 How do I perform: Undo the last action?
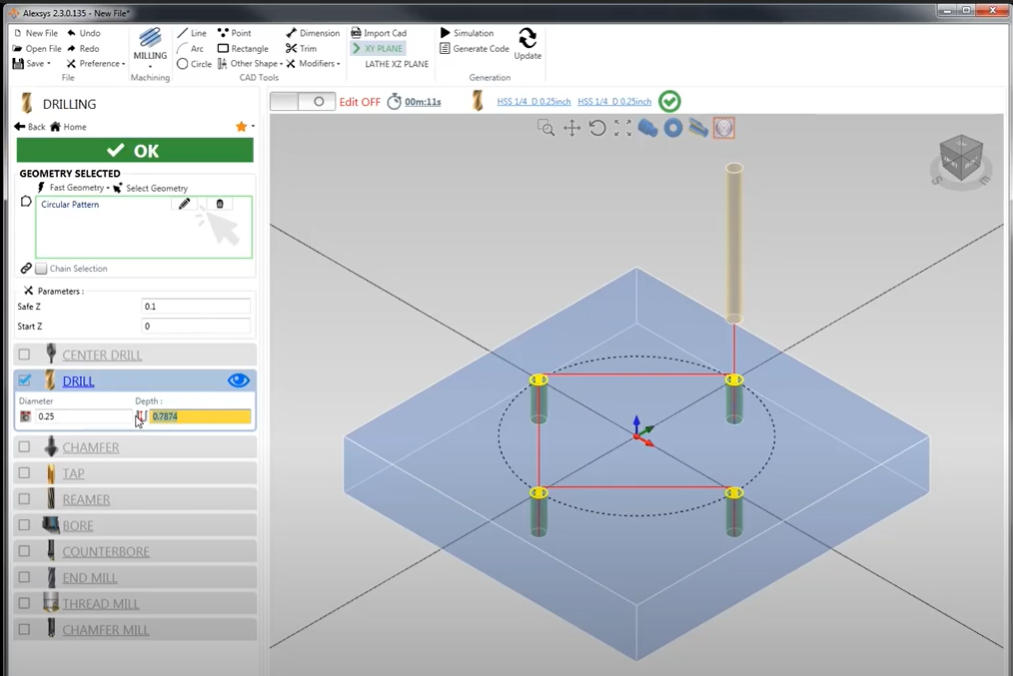pos(84,33)
